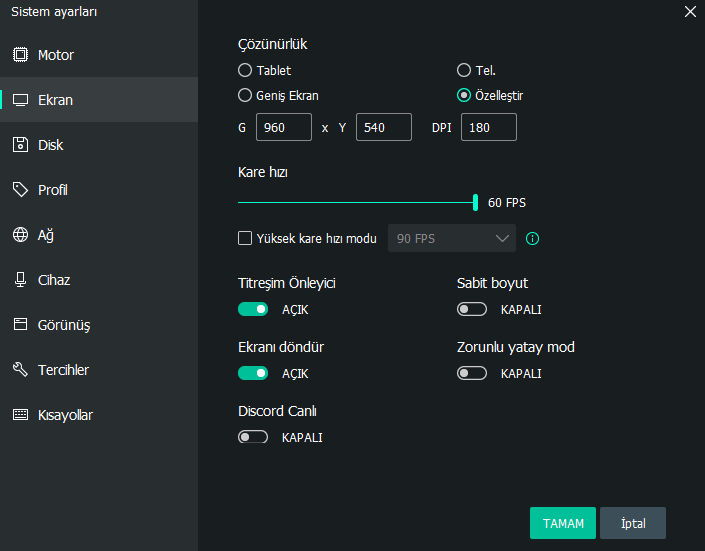
Task: Switch to the Tercihler tab
Action: point(99,370)
